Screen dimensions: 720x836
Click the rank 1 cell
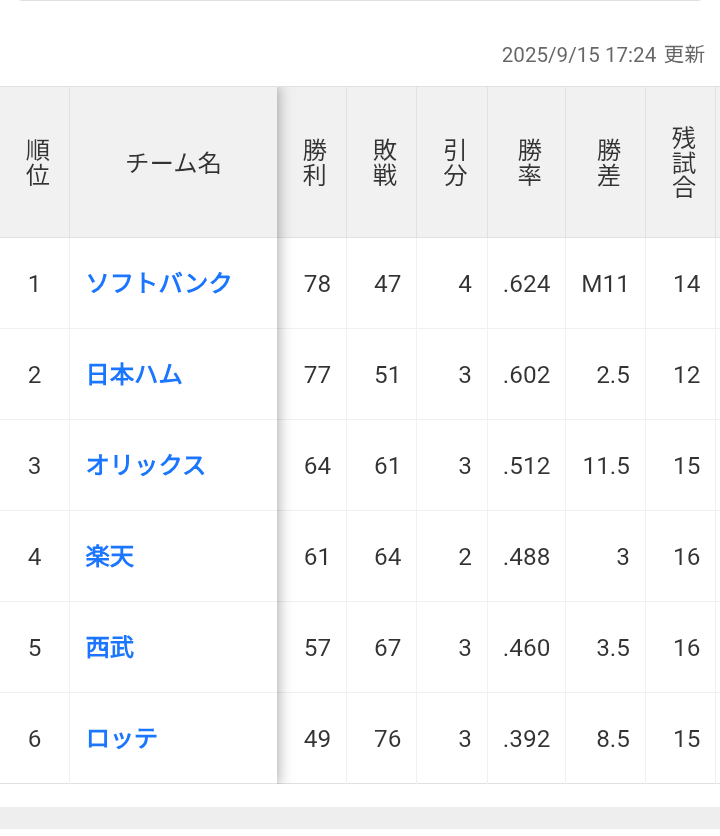35,284
